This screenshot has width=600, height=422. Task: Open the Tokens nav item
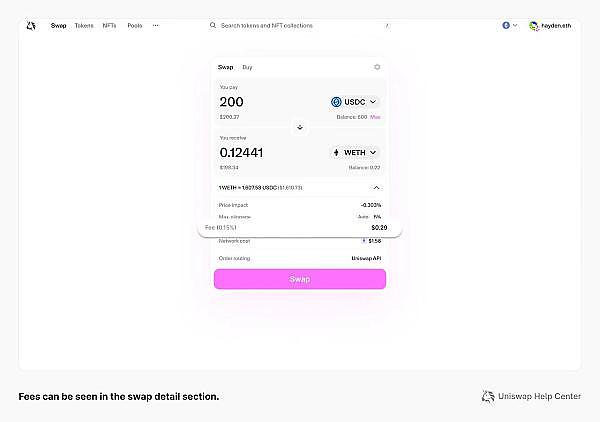click(84, 25)
